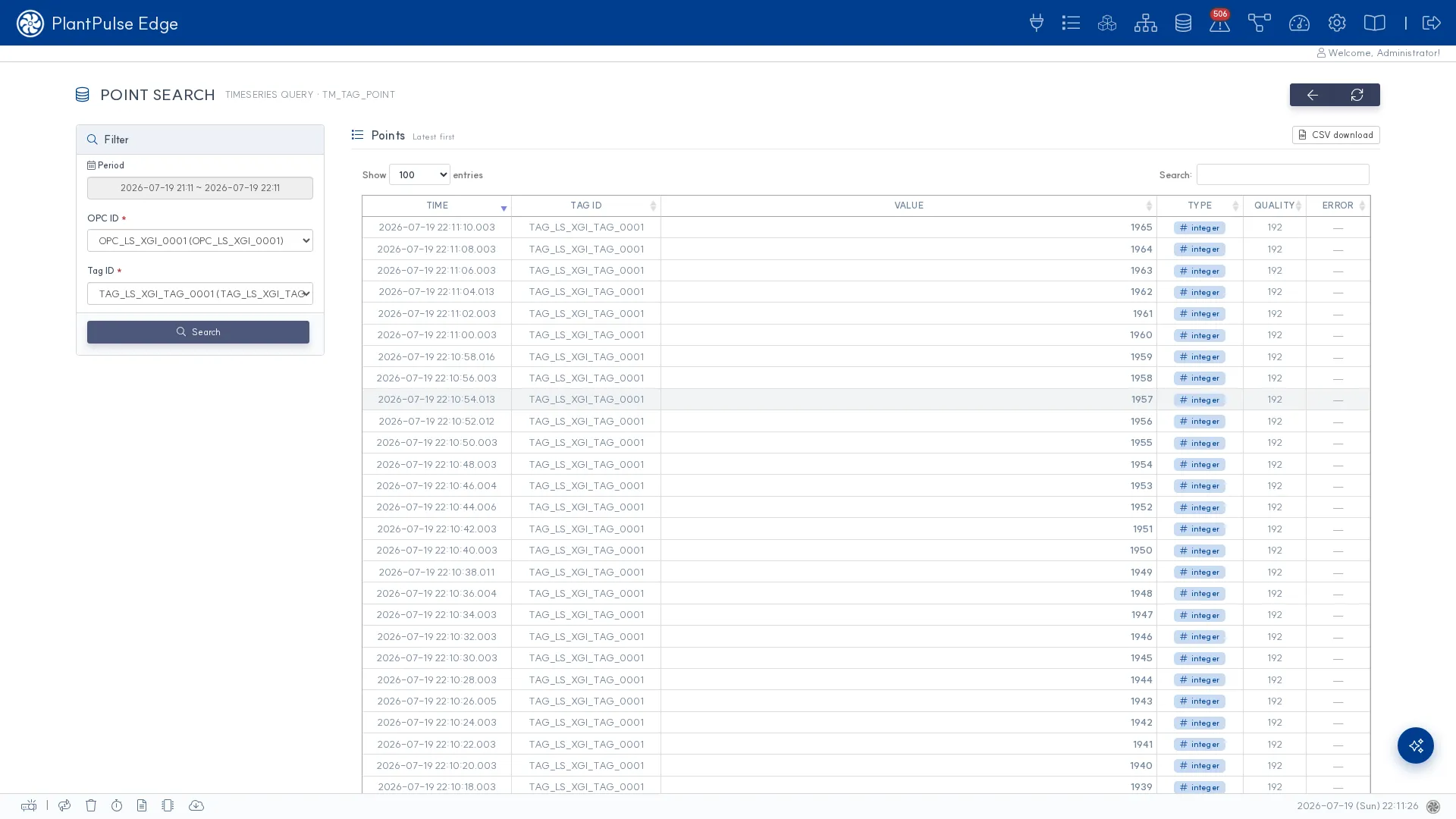Open the database icon in the header
The image size is (1456, 819).
tap(1183, 23)
